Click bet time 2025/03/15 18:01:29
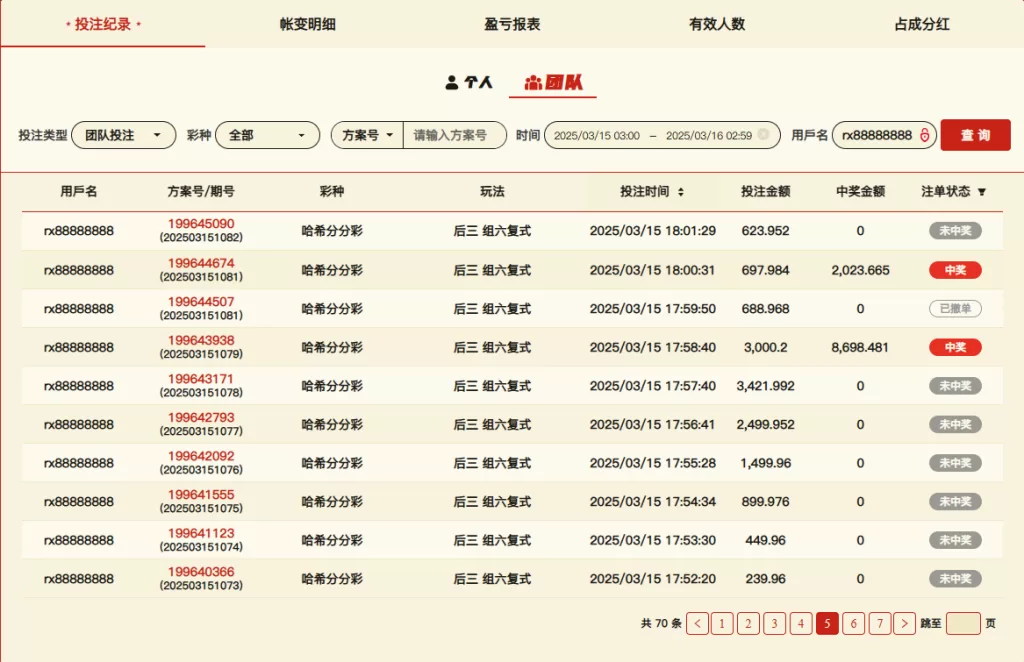Viewport: 1024px width, 662px height. coord(652,230)
